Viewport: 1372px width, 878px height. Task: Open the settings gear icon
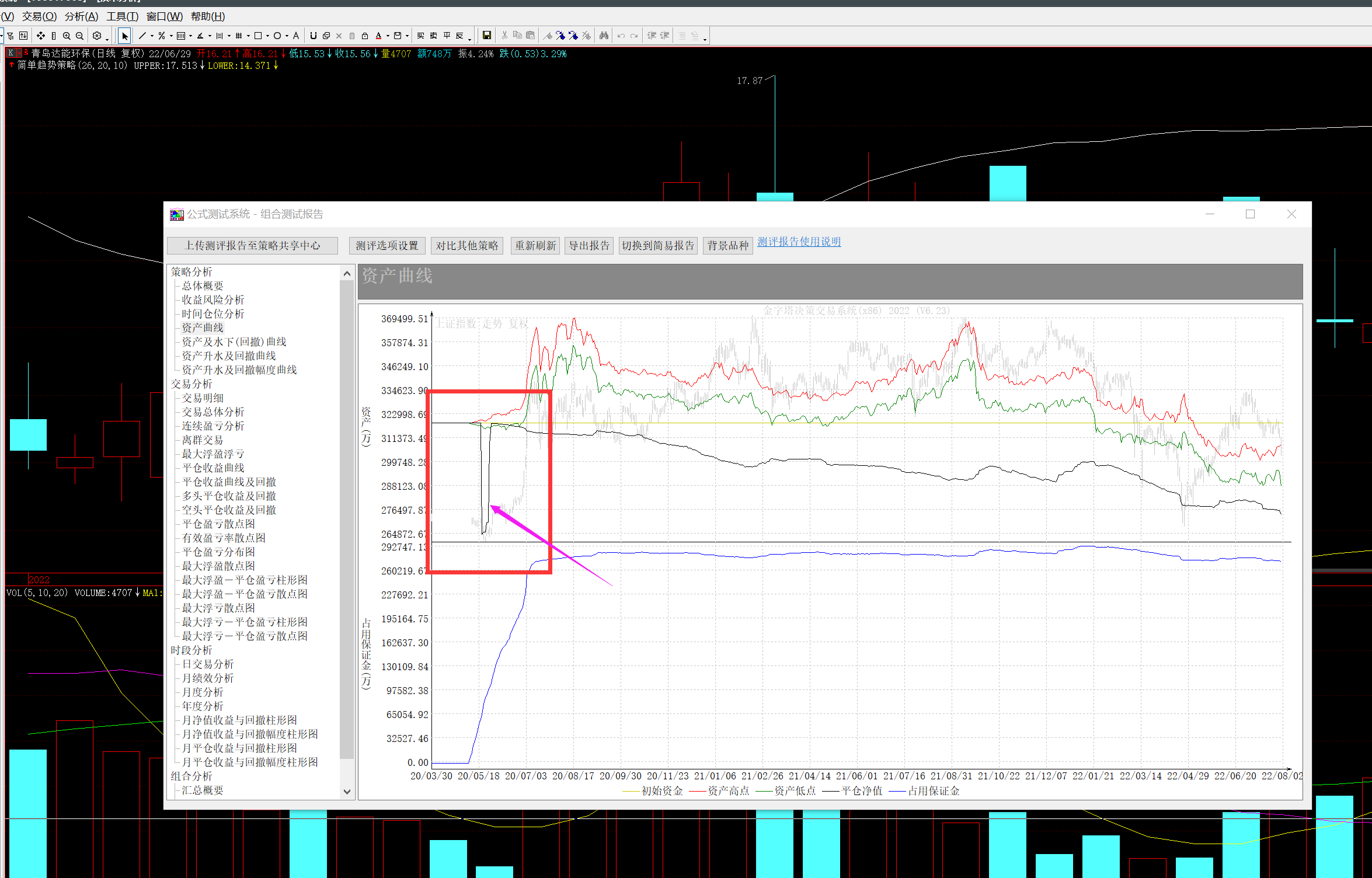(x=97, y=36)
